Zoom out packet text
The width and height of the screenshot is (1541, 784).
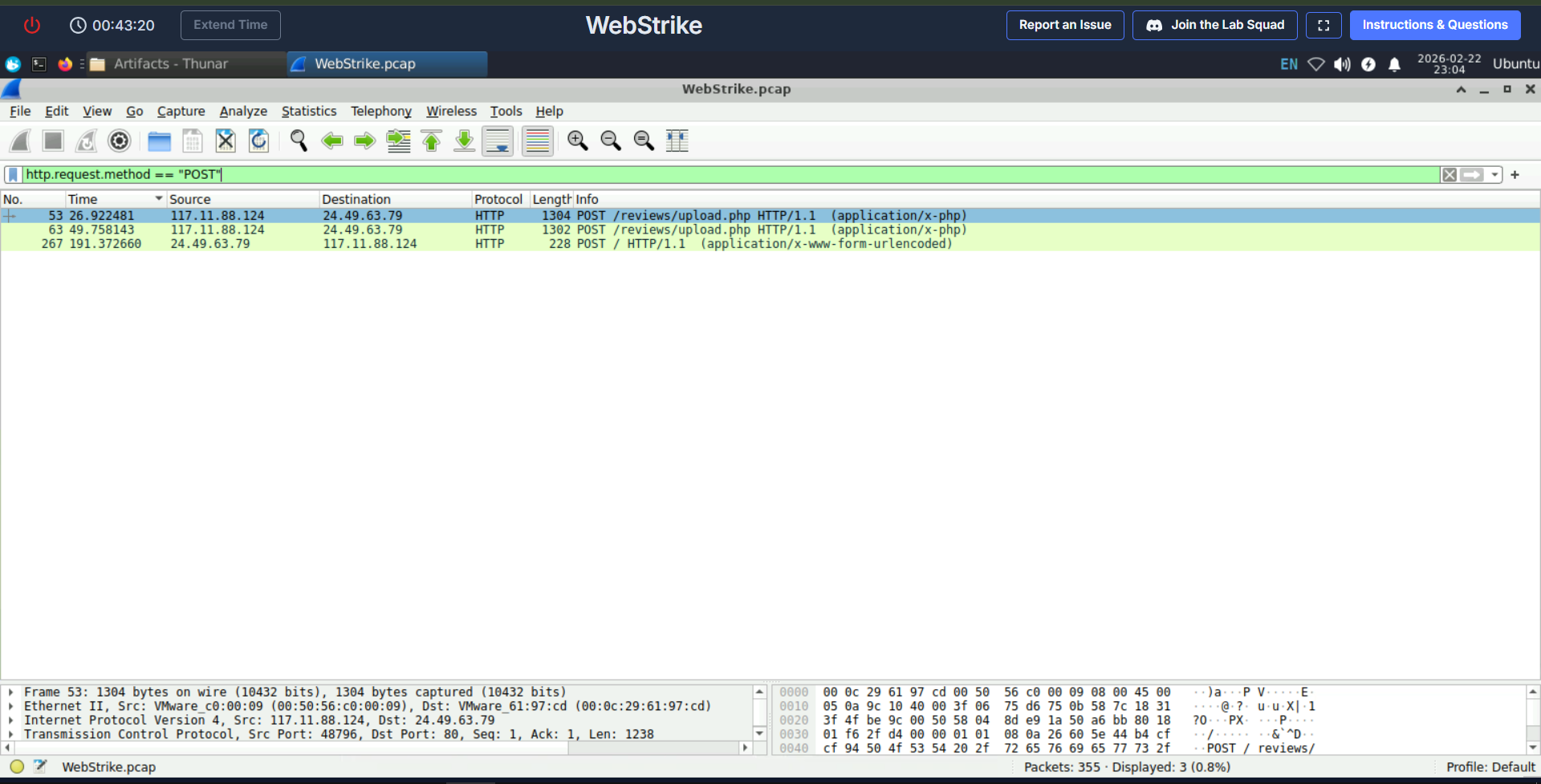(611, 141)
